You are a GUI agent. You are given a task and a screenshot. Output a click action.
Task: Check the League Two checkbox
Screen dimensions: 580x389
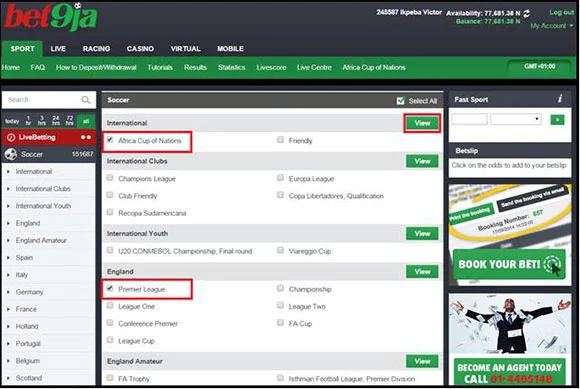pyautogui.click(x=280, y=306)
